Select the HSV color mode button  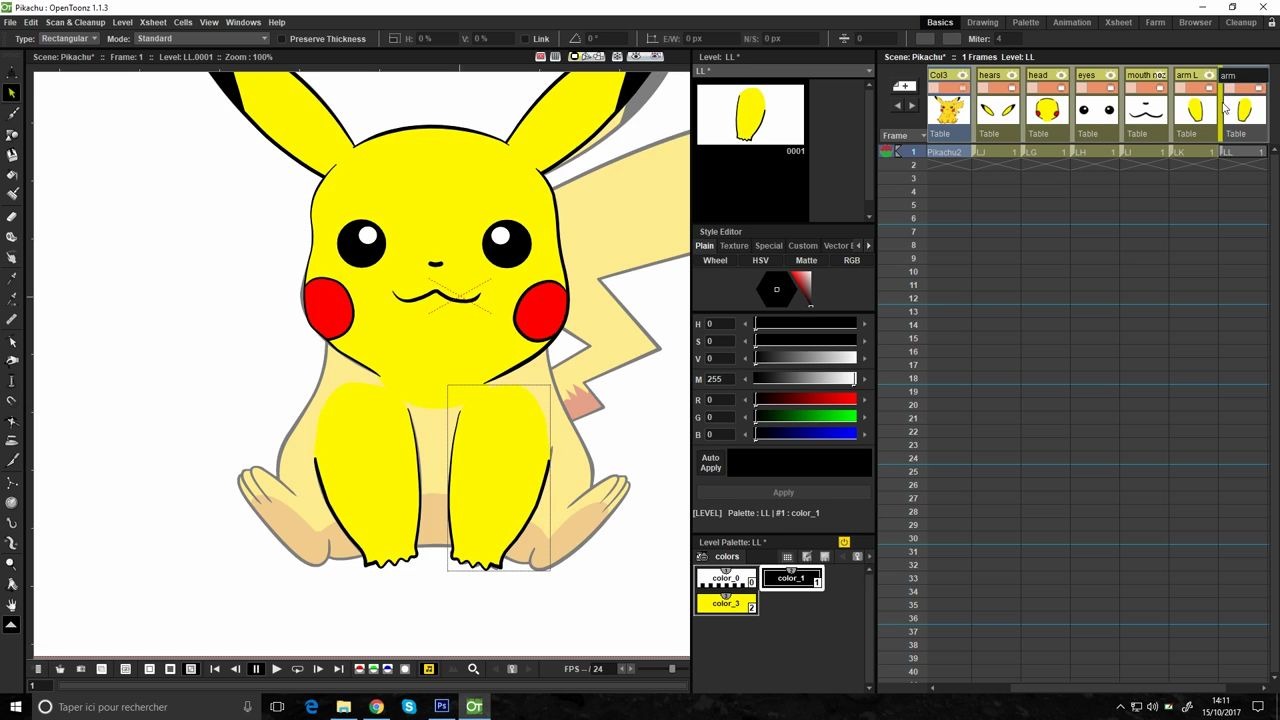[760, 260]
